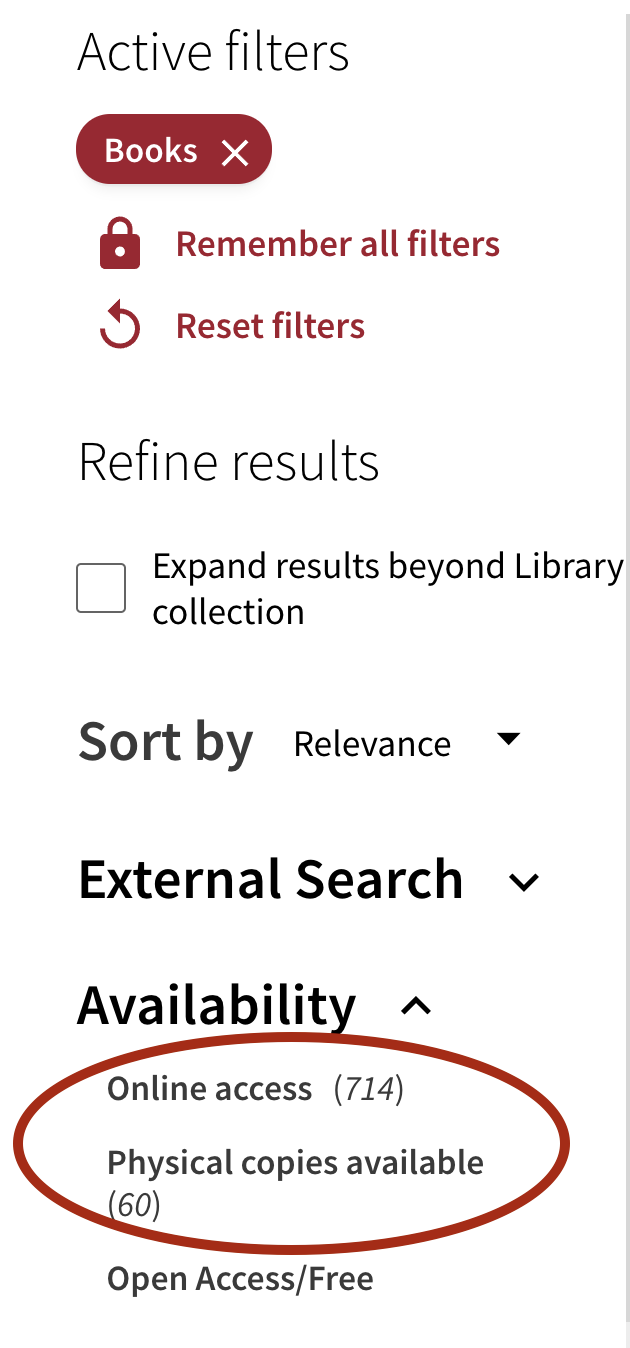Open the Sort by Relevance dropdown
The image size is (630, 1348).
406,743
